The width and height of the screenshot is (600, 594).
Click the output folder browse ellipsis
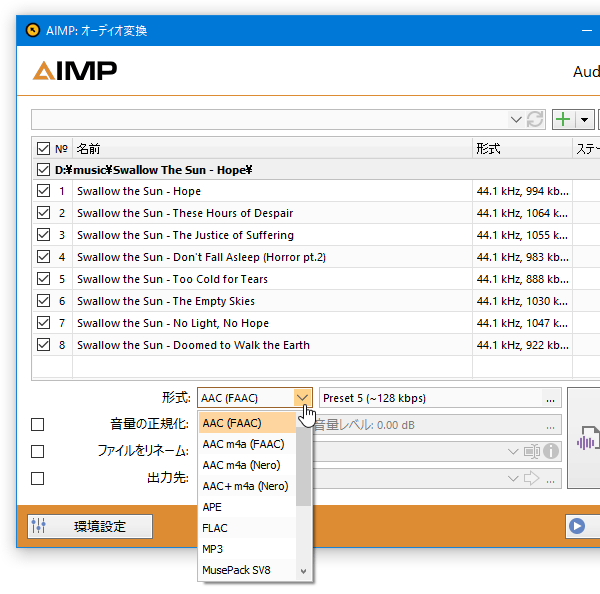click(x=550, y=480)
